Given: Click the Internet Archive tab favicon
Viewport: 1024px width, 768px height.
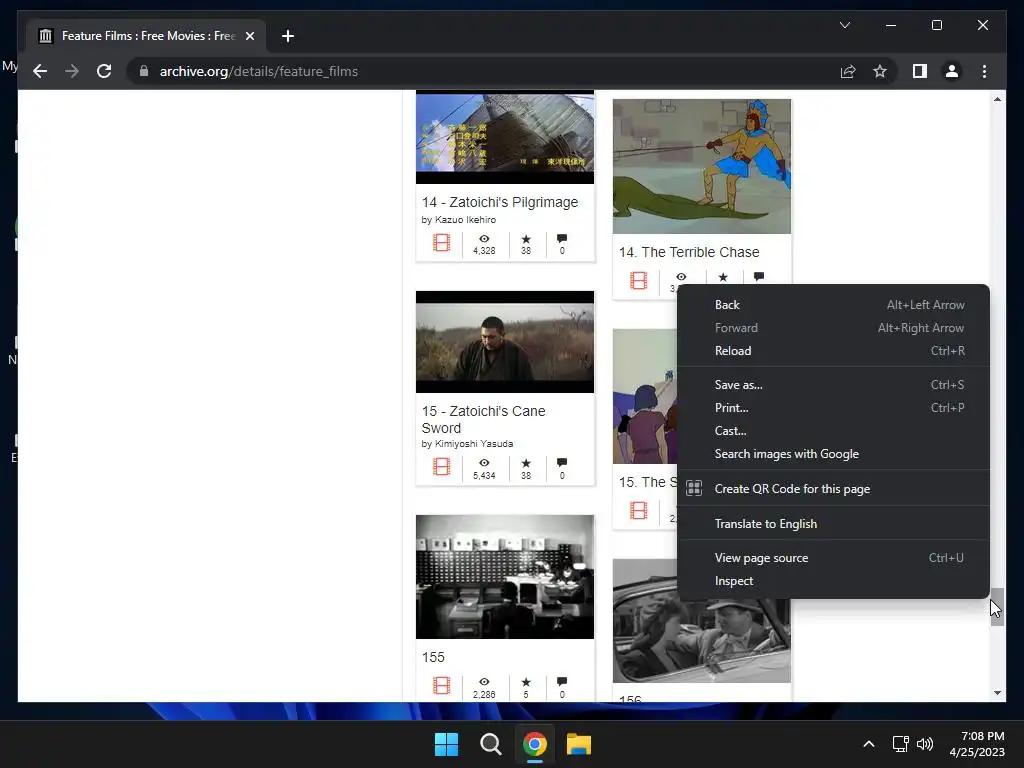Looking at the screenshot, I should [45, 36].
